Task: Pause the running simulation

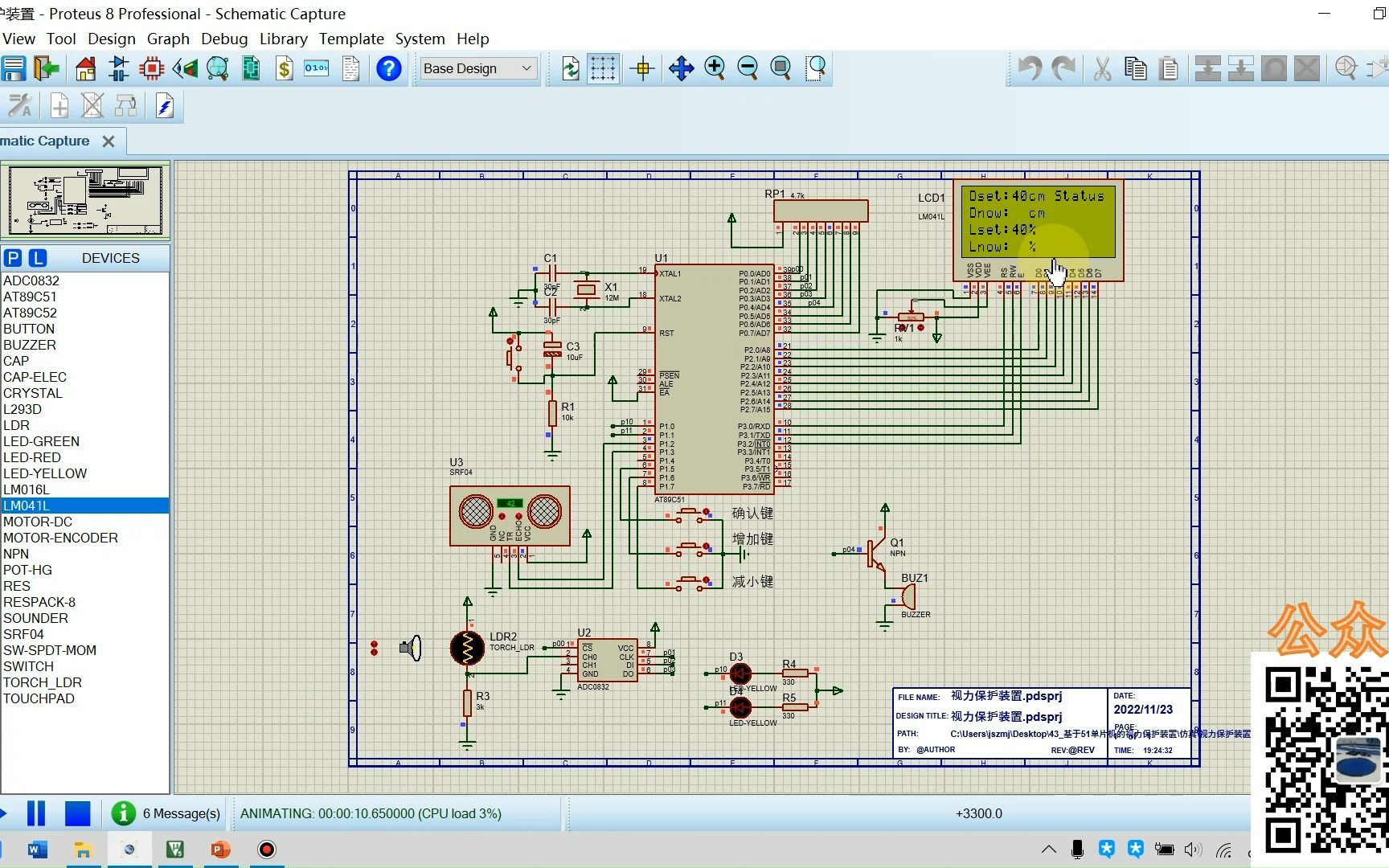Action: point(36,813)
